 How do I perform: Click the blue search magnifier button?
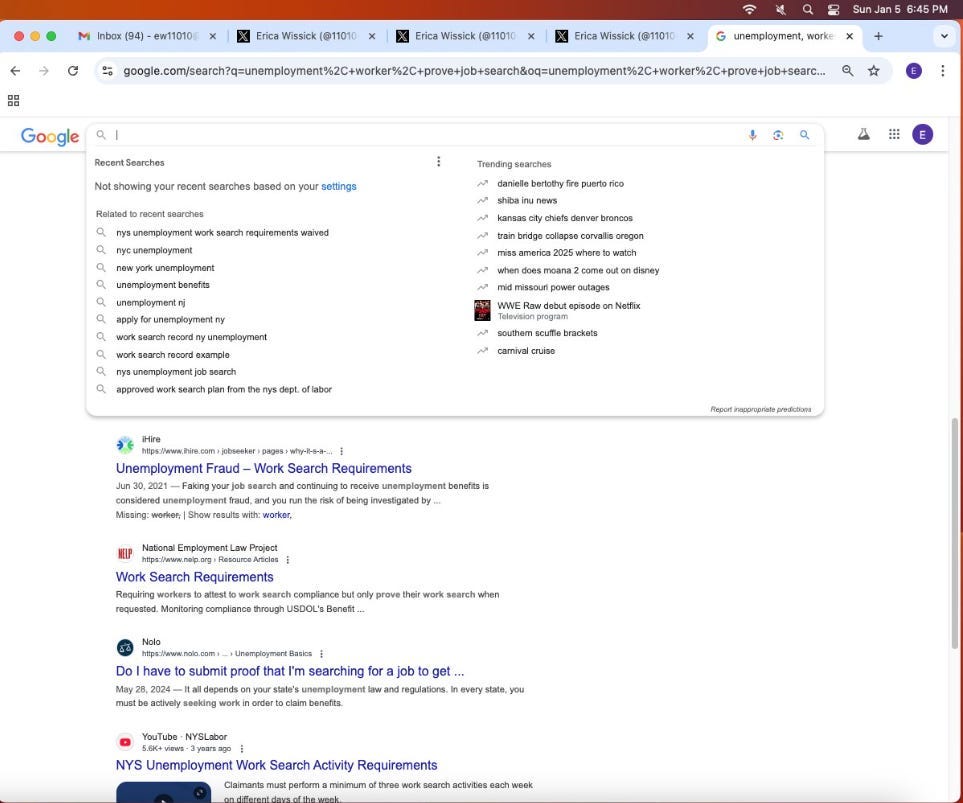click(805, 135)
